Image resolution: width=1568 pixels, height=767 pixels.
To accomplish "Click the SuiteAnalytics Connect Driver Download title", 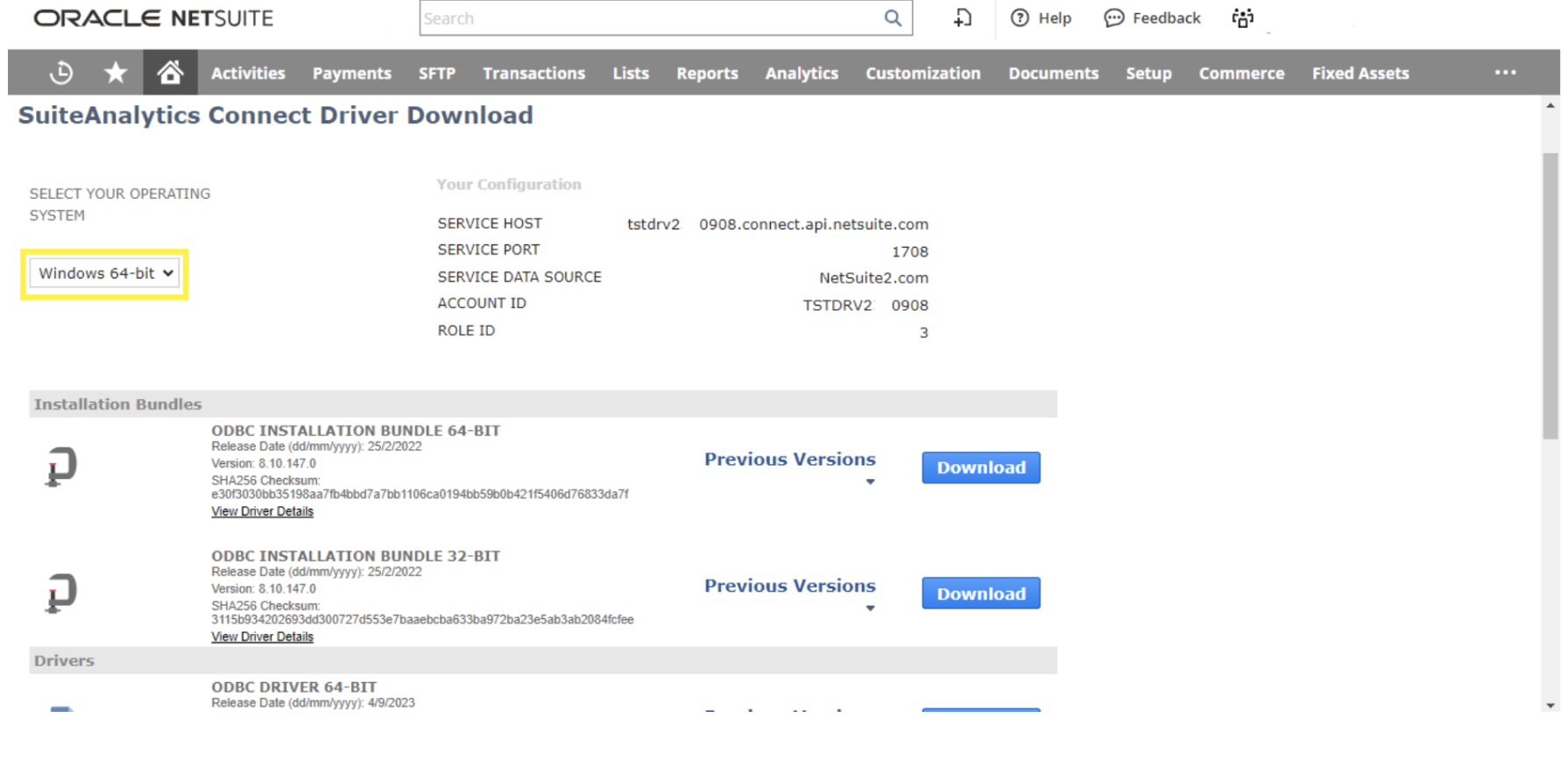I will pos(275,116).
